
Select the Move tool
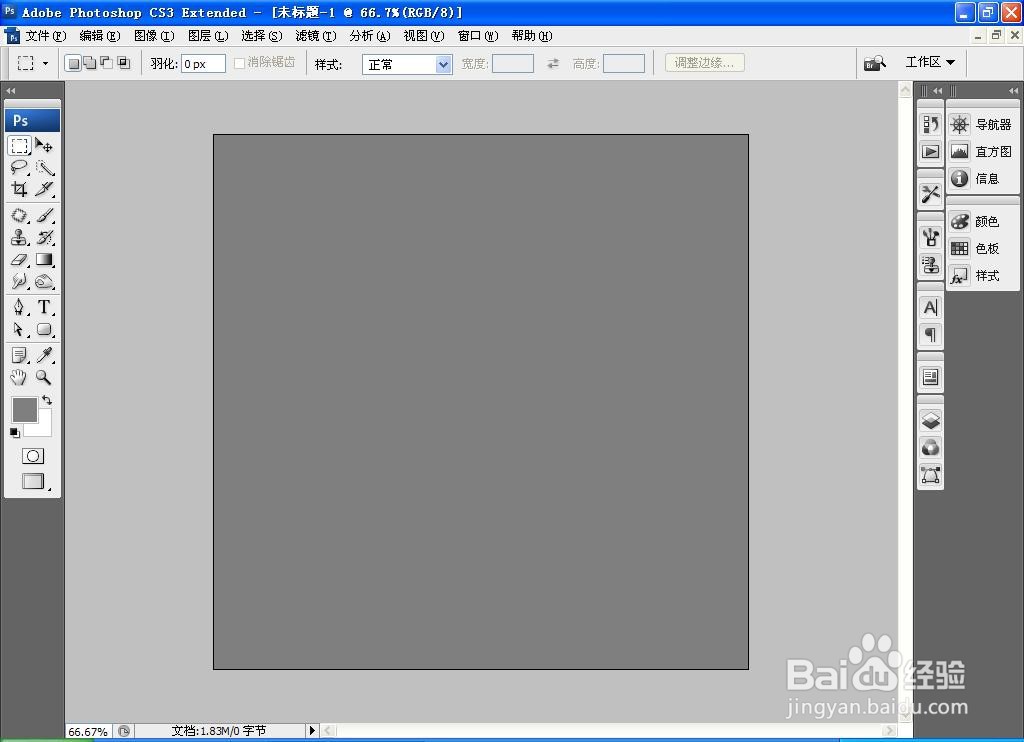[44, 145]
